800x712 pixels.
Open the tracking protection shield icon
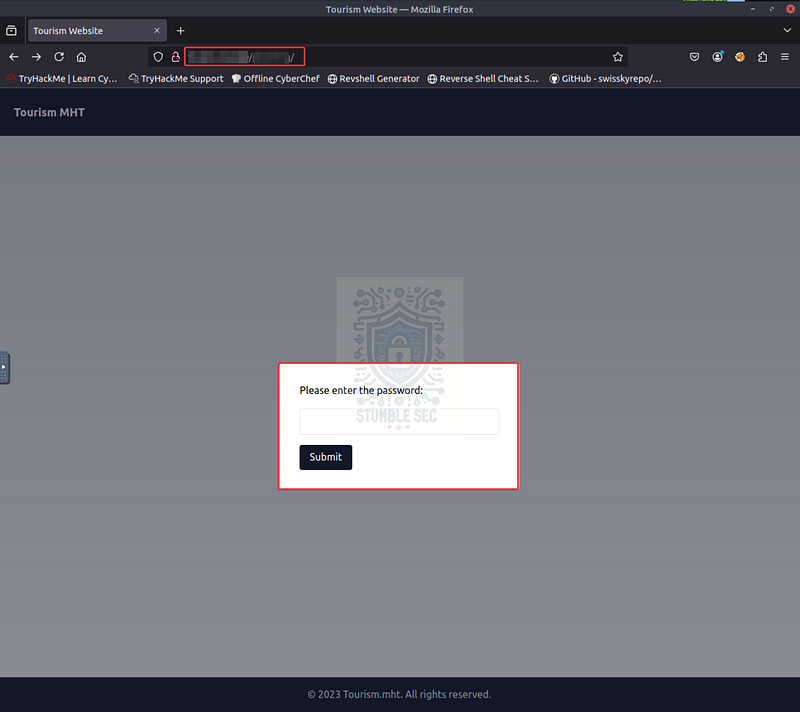(x=158, y=57)
